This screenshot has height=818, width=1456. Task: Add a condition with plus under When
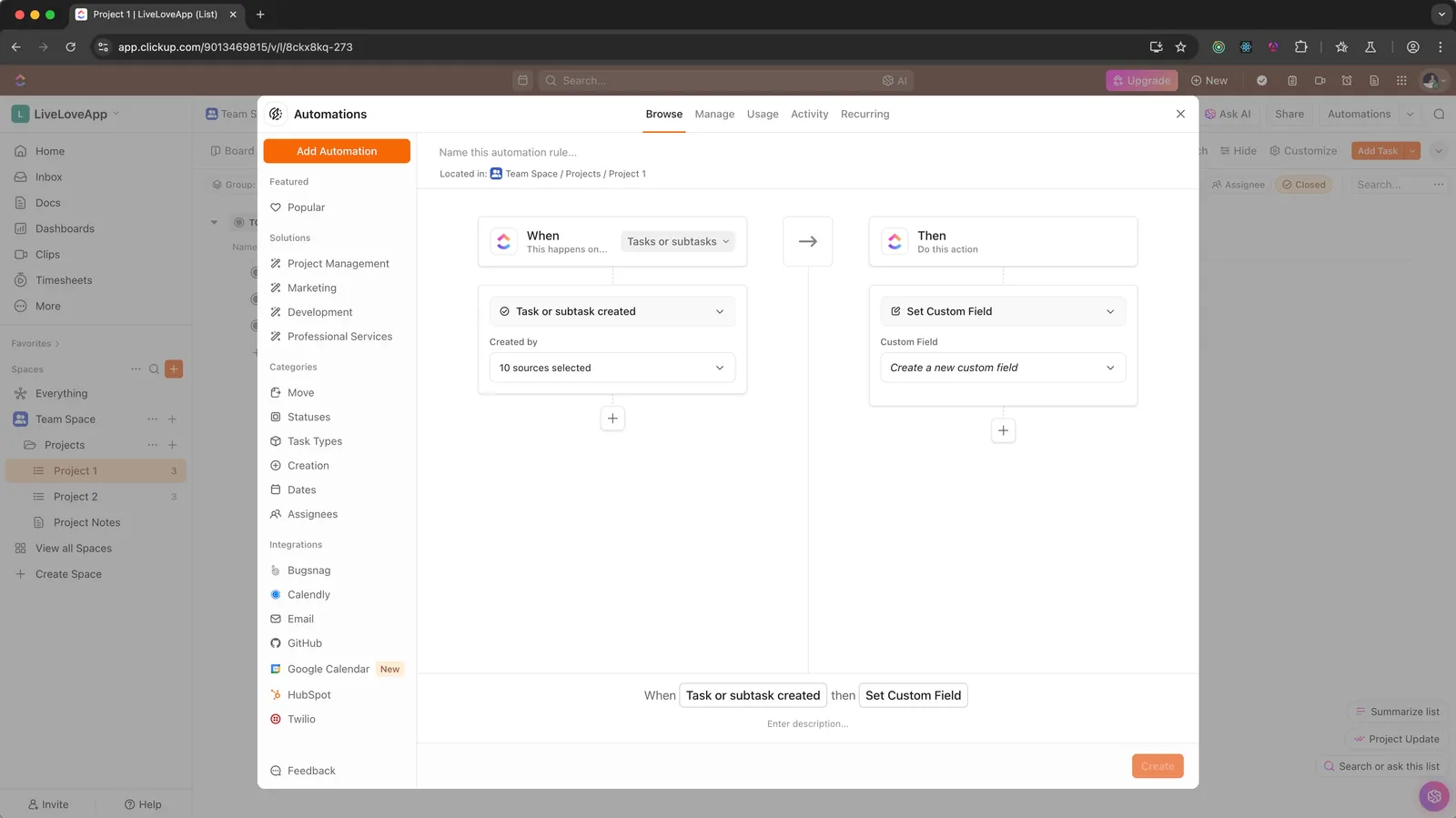[x=612, y=419]
